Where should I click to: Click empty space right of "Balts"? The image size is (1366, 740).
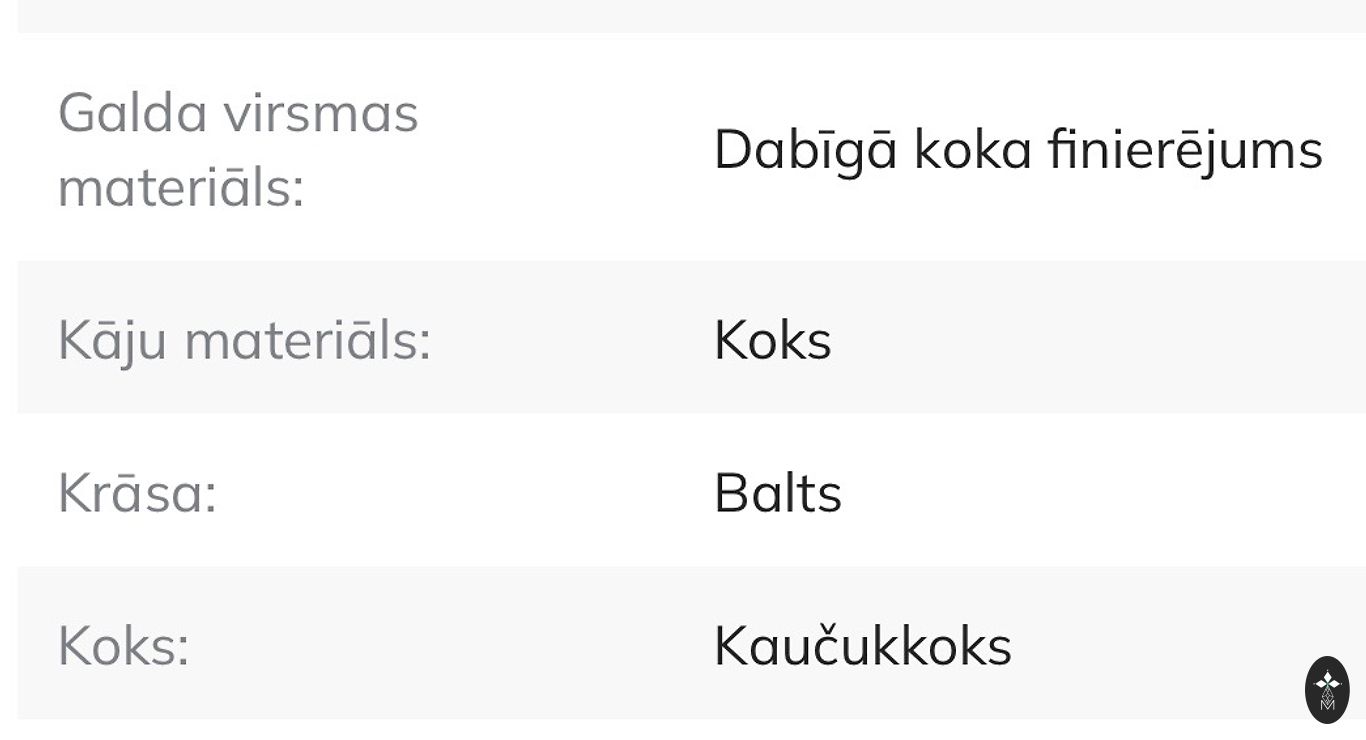[1100, 493]
